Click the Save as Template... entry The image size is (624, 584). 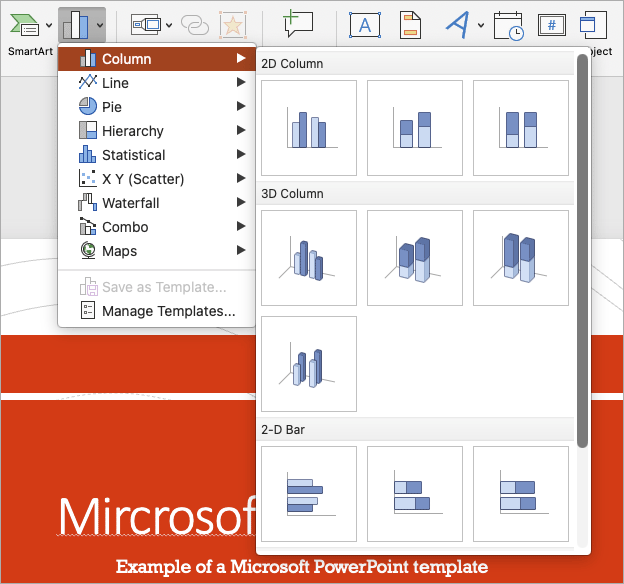pyautogui.click(x=157, y=287)
